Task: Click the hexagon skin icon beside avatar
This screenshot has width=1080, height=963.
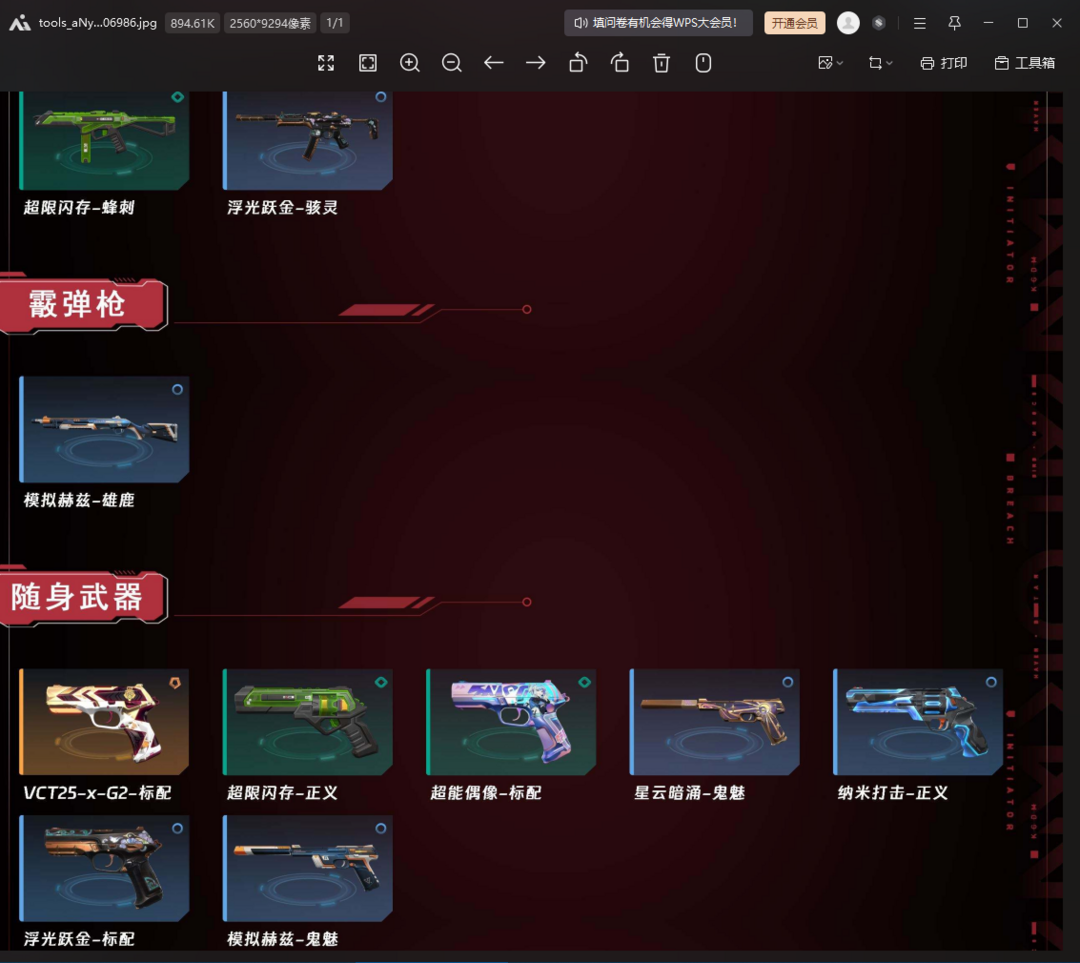Action: pos(878,23)
